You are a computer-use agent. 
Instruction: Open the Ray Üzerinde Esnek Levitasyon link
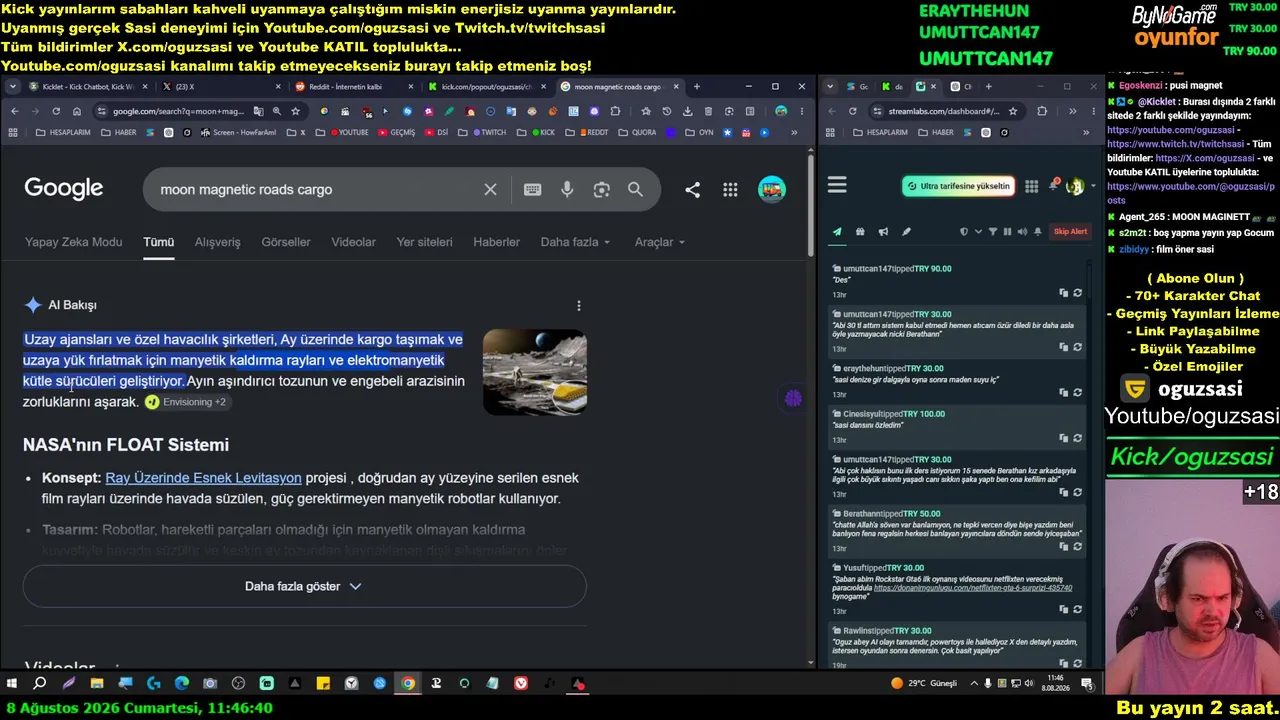pos(203,478)
